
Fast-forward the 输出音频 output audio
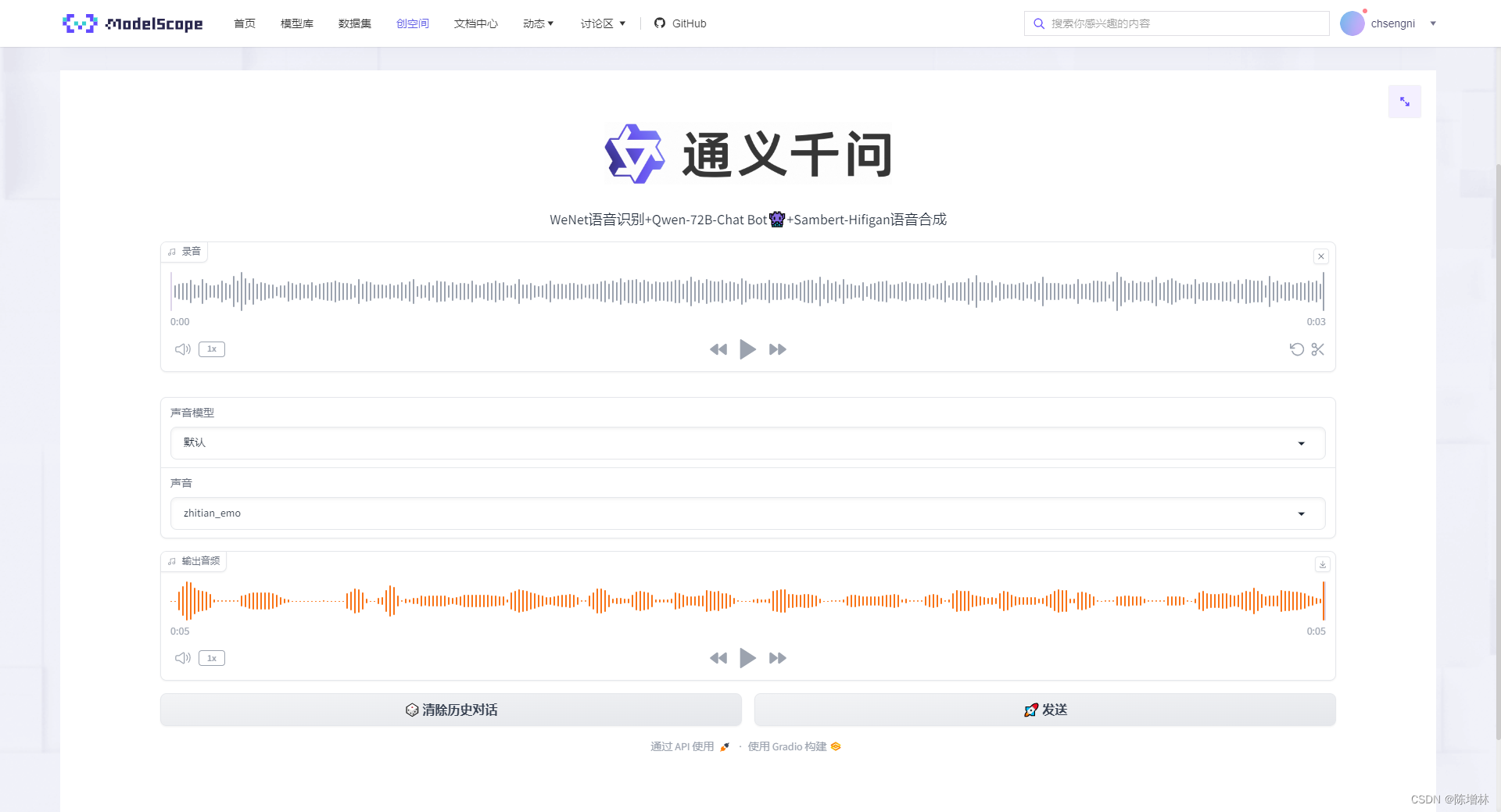(778, 658)
